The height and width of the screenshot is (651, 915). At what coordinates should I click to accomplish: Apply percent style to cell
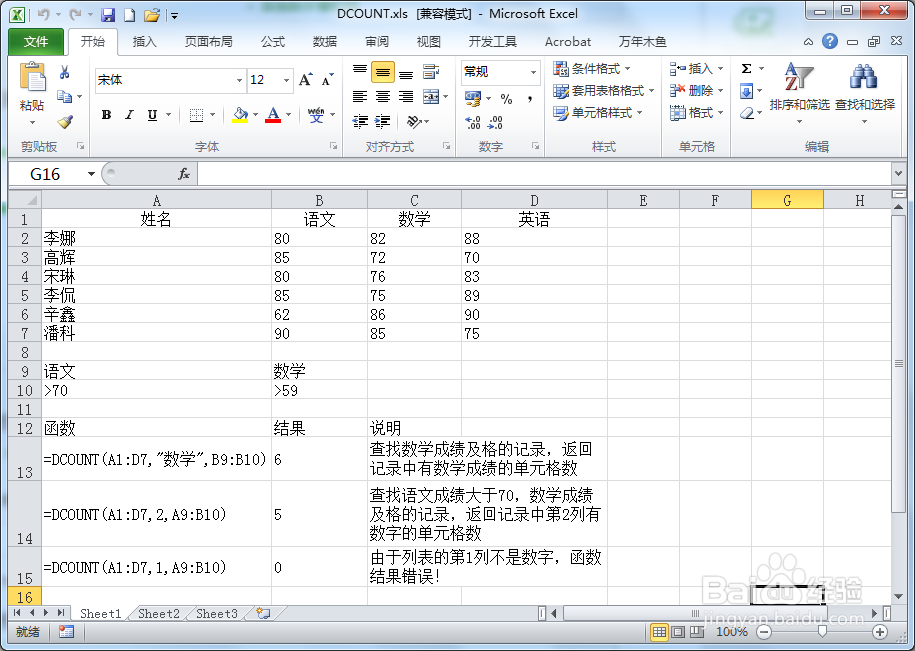(507, 99)
